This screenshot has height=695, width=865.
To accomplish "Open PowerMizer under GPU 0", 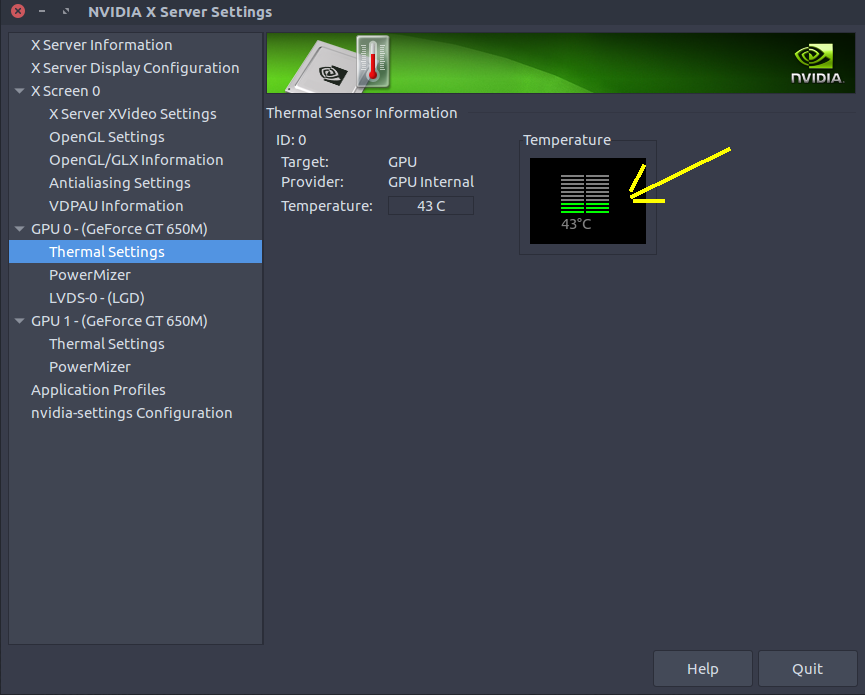I will [90, 275].
